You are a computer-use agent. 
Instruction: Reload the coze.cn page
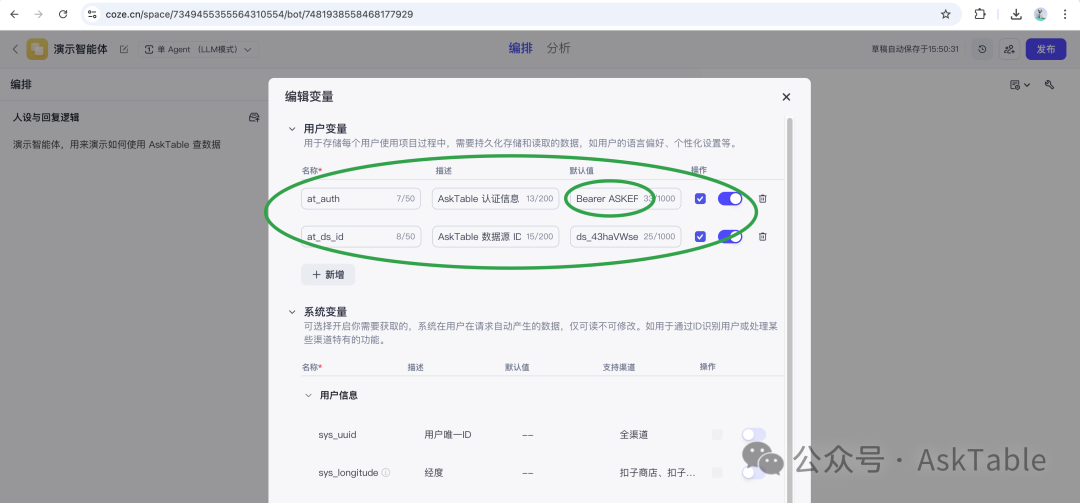(63, 14)
